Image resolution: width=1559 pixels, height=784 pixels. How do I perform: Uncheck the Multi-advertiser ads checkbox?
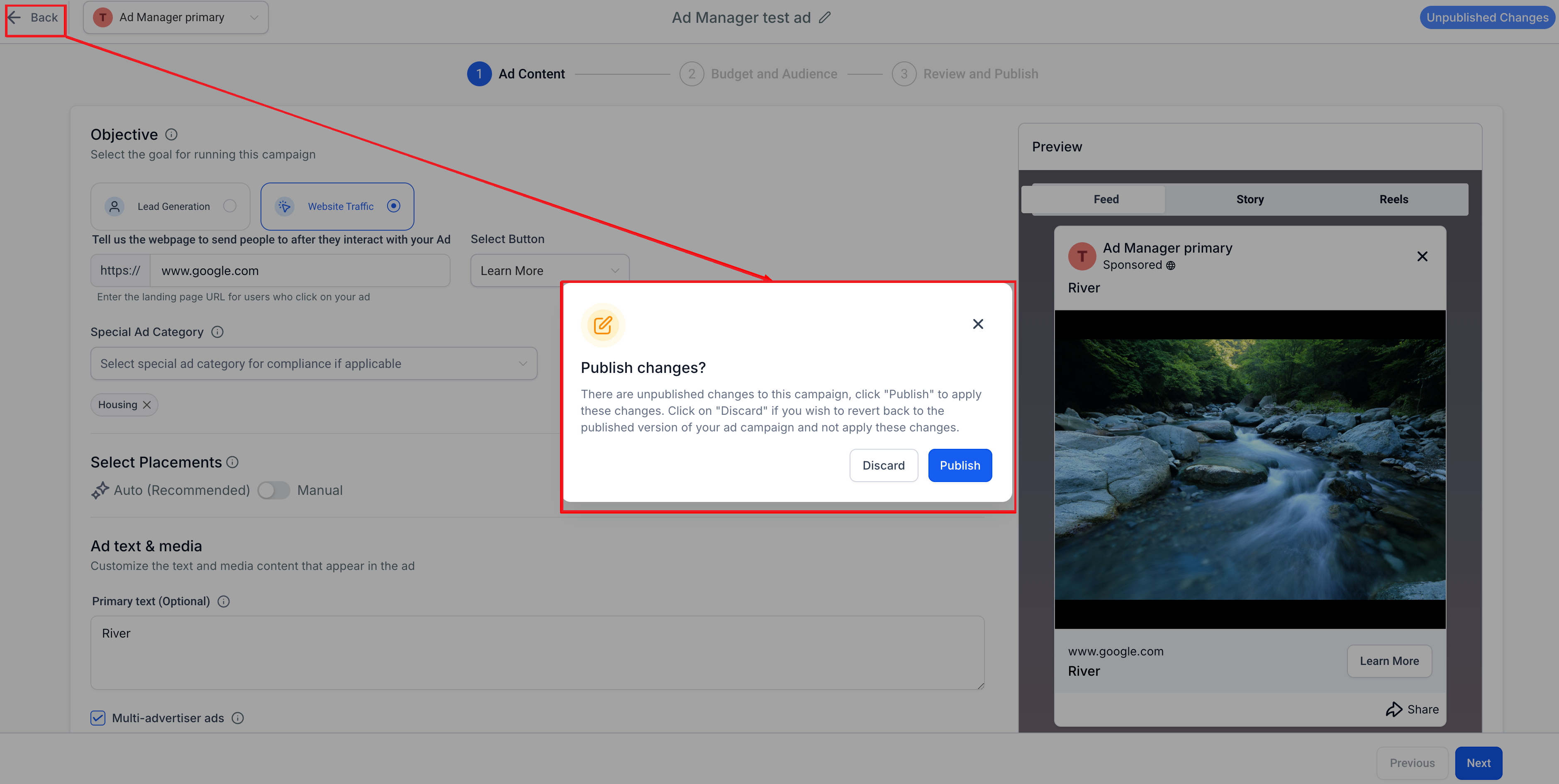(x=98, y=718)
